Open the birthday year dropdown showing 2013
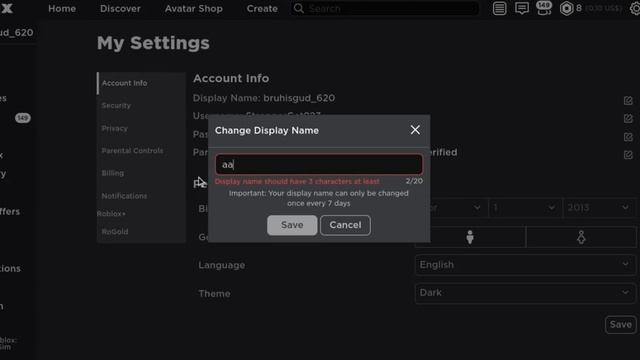The height and width of the screenshot is (360, 640). point(599,208)
